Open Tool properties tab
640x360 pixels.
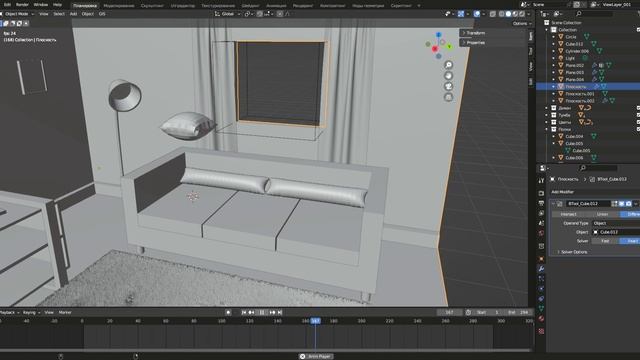541,180
